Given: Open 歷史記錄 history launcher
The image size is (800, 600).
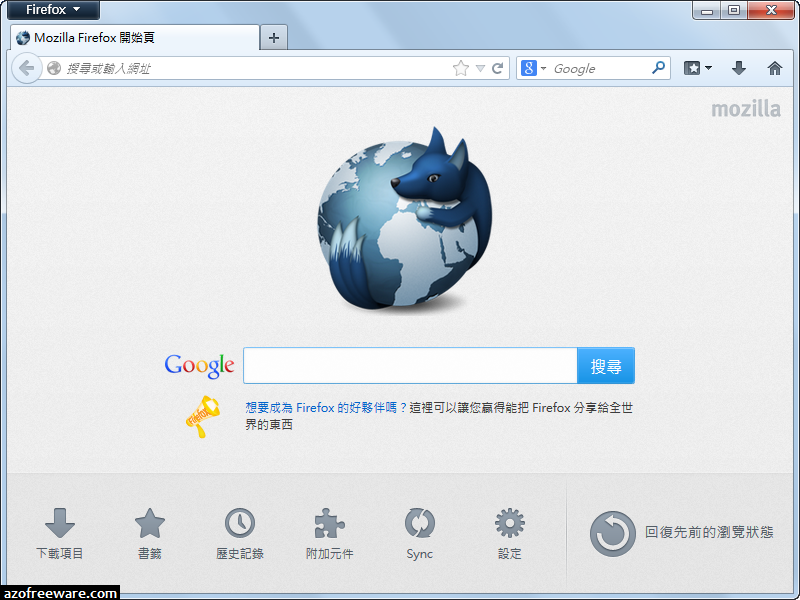Looking at the screenshot, I should tap(240, 534).
